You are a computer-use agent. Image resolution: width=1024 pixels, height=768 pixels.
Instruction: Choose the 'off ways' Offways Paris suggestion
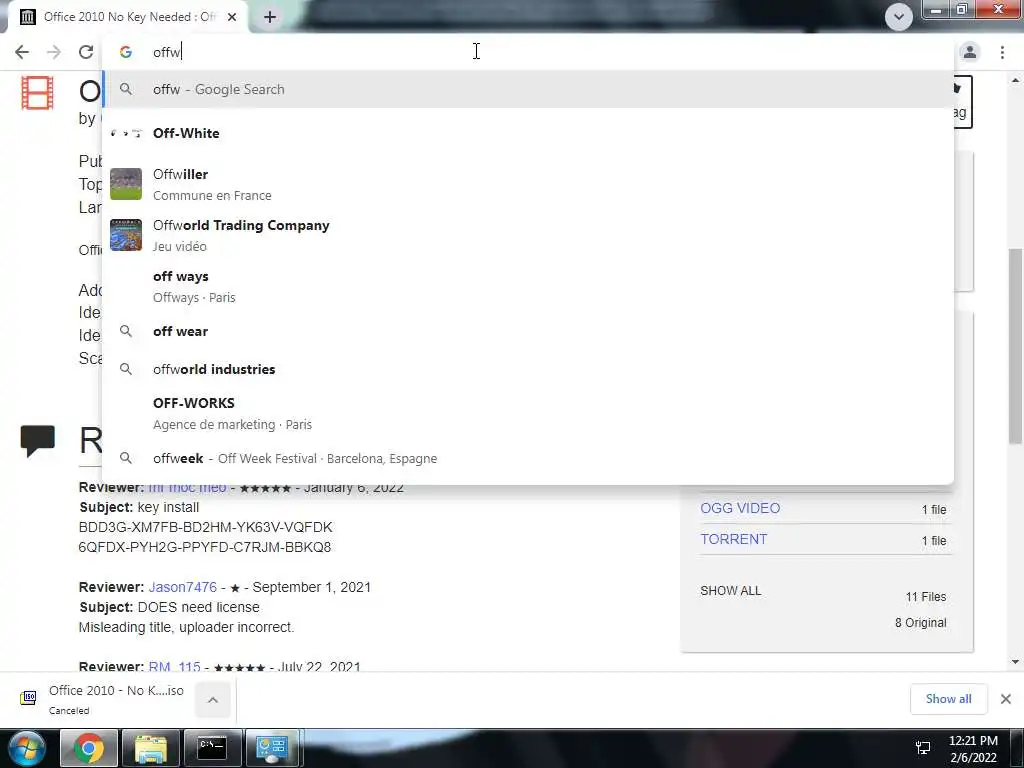click(528, 286)
